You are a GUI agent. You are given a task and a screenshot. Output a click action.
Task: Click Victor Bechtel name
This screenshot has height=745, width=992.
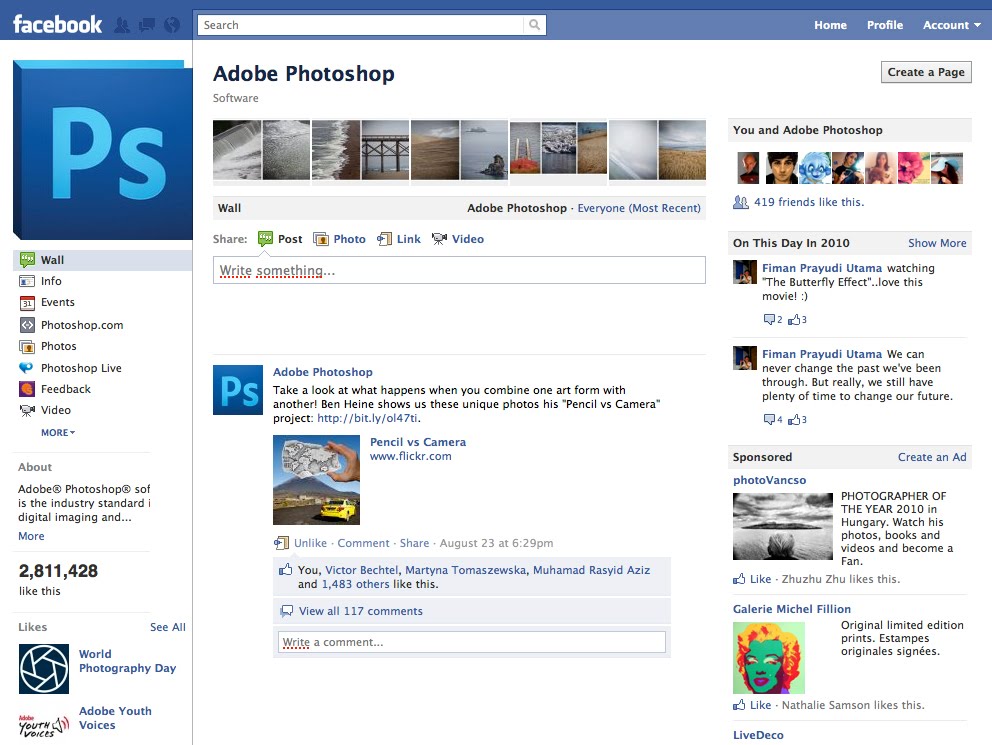coord(362,570)
